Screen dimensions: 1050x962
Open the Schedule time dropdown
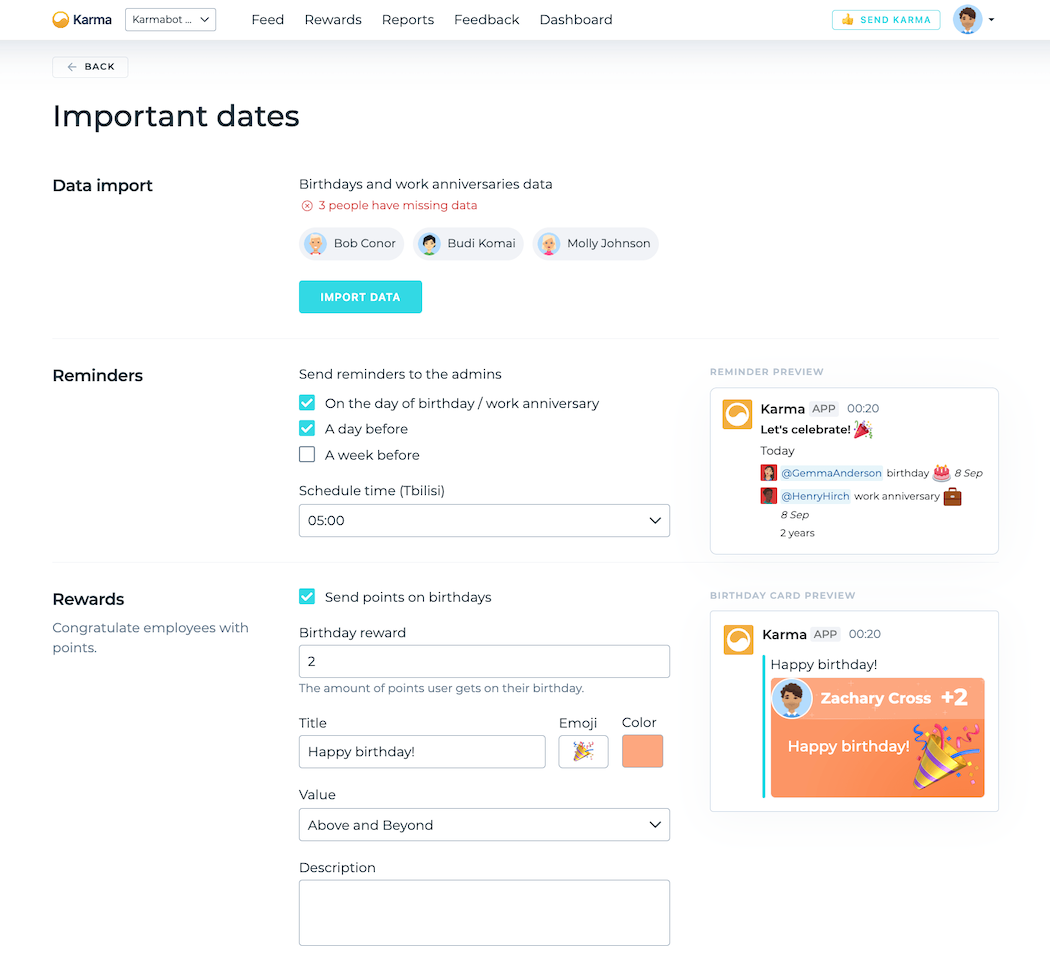pos(484,520)
